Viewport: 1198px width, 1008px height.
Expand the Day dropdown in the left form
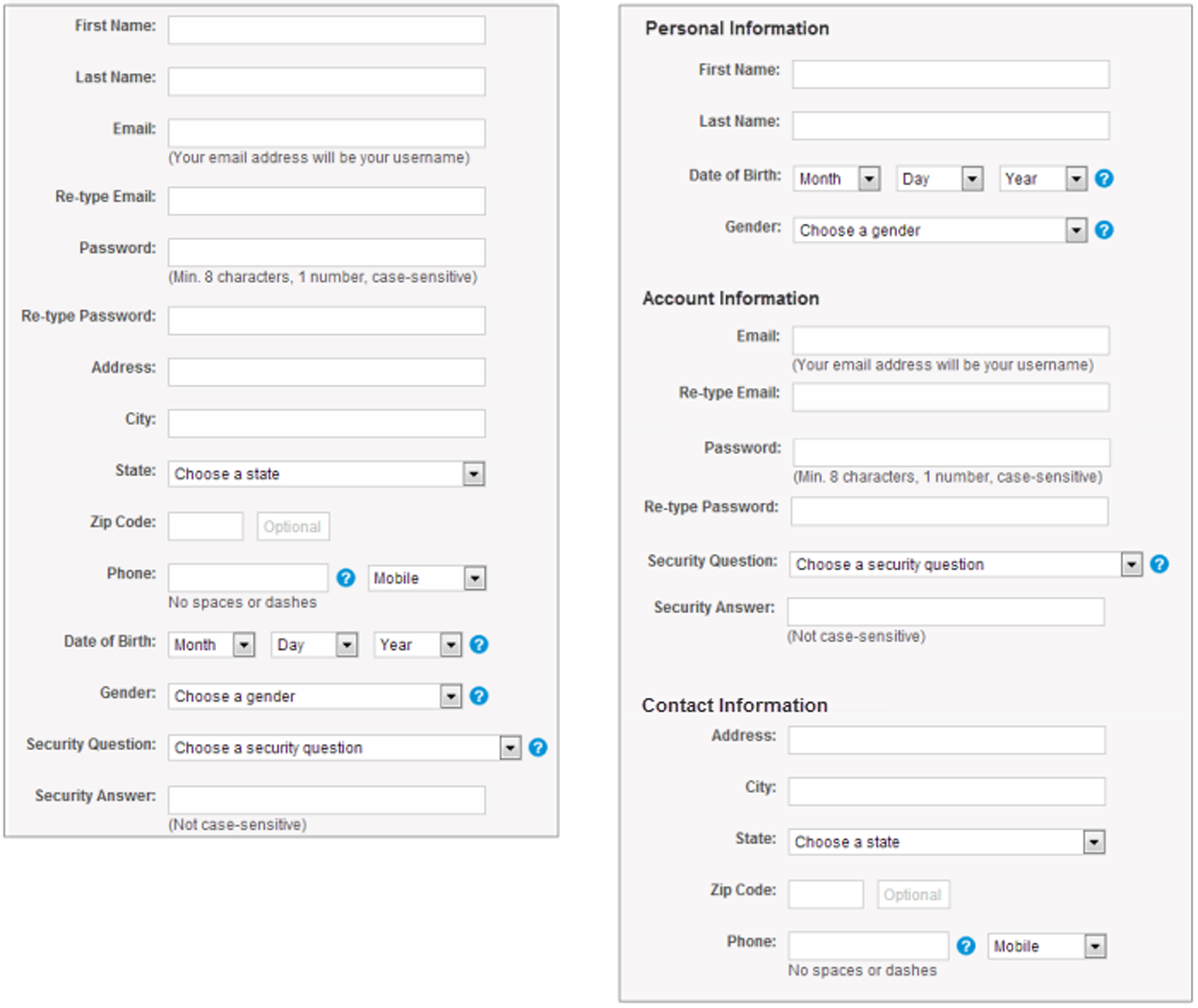click(x=314, y=645)
